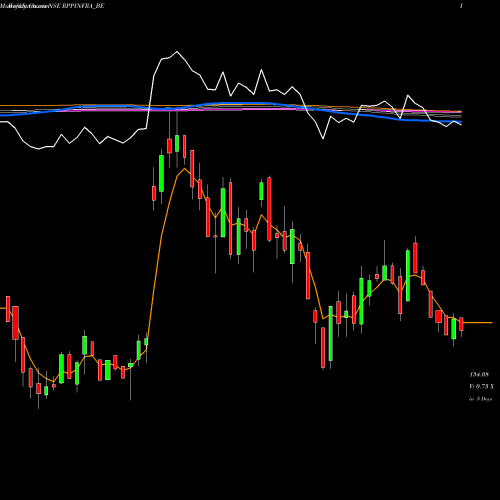Viewport: 500px width, 500px height.
Task: Click the NSE RPPINFRA_BE chart title
Action: [76, 6]
